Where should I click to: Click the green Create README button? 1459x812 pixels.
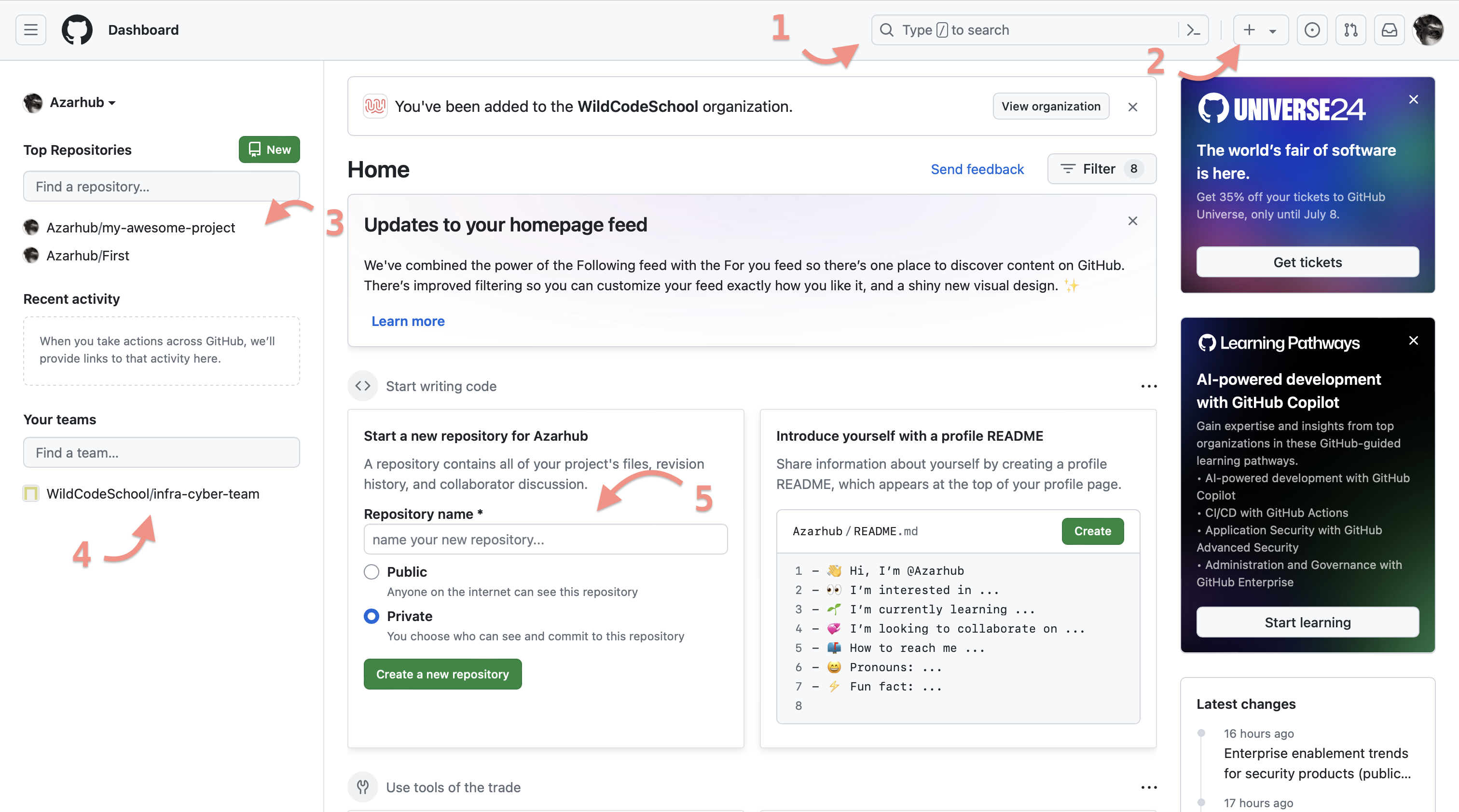click(1092, 531)
